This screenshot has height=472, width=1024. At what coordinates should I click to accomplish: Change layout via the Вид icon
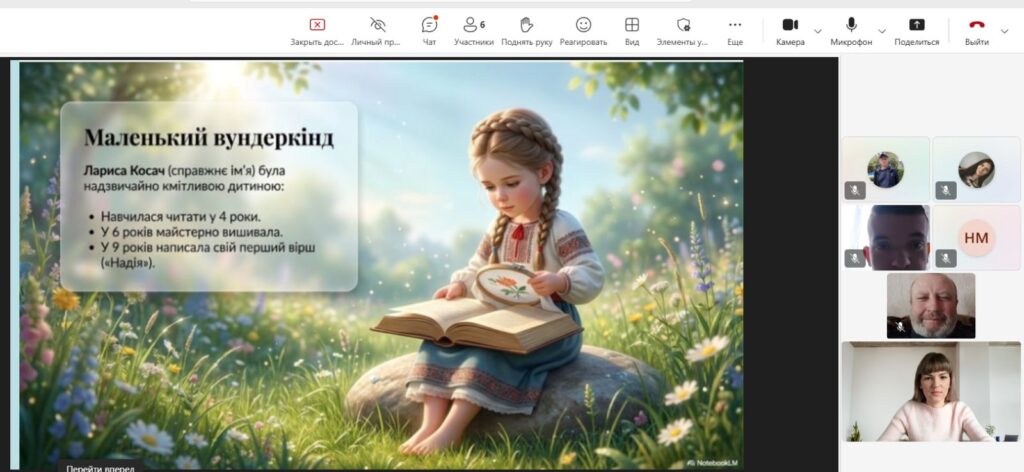632,26
